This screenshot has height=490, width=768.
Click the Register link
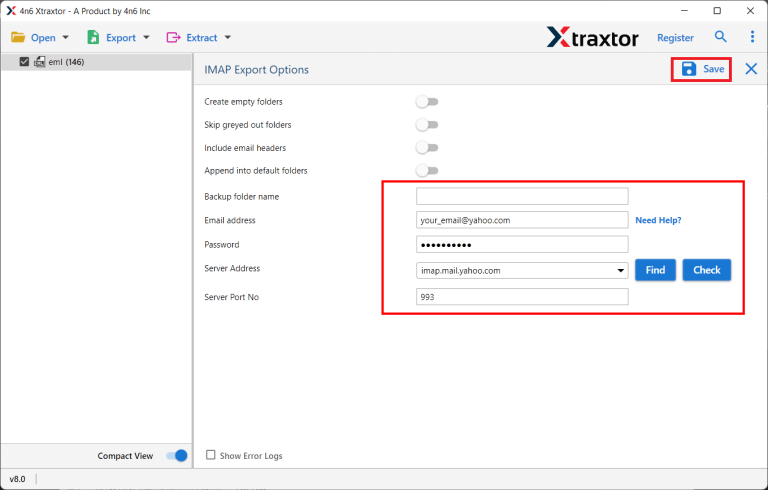click(x=675, y=38)
